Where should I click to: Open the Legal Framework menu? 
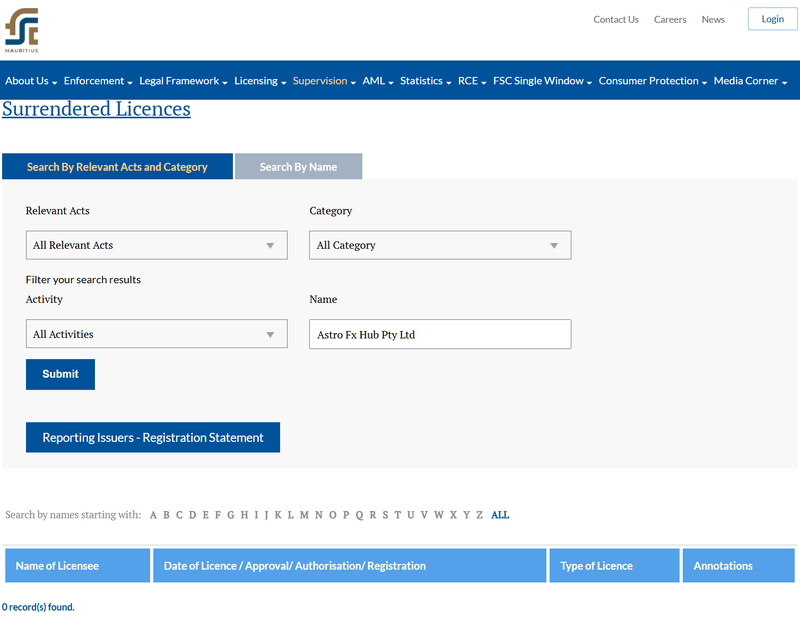pos(183,81)
